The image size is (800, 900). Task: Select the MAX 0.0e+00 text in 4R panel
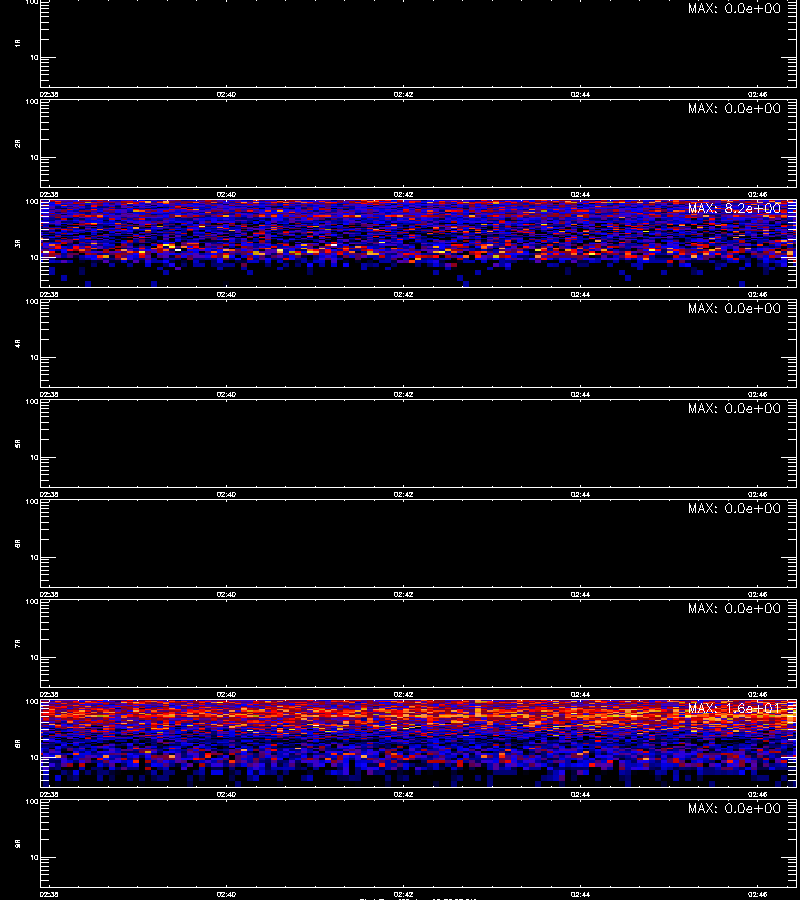pos(734,309)
